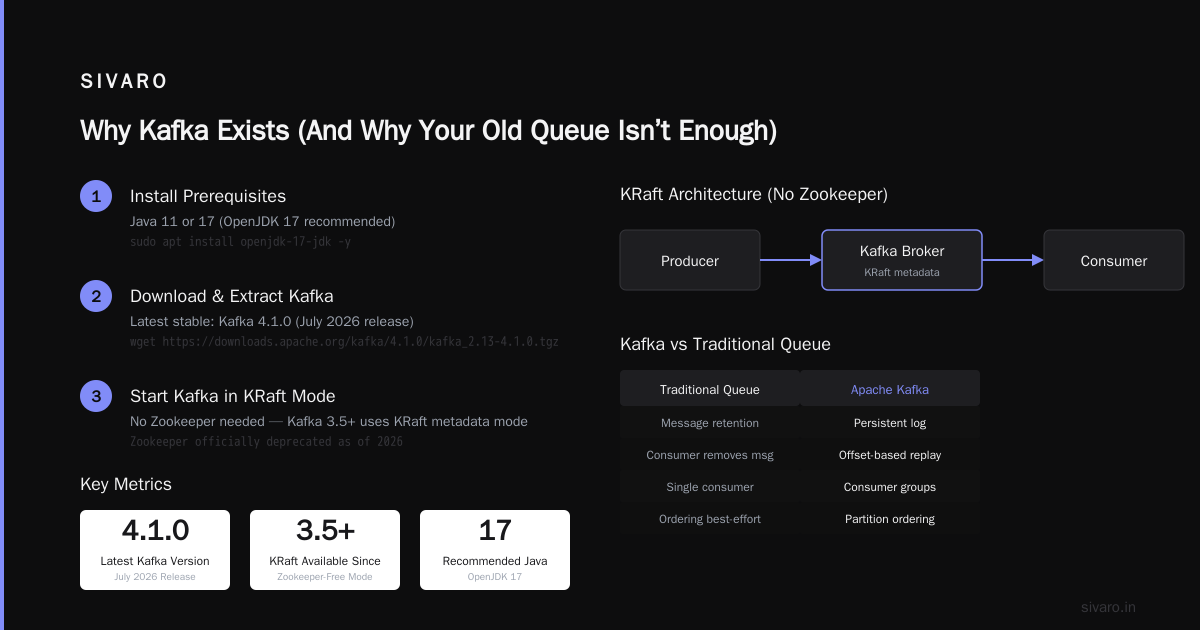Click the 'Download & Extract Kafka' step title
The image size is (1200, 630).
coord(232,296)
